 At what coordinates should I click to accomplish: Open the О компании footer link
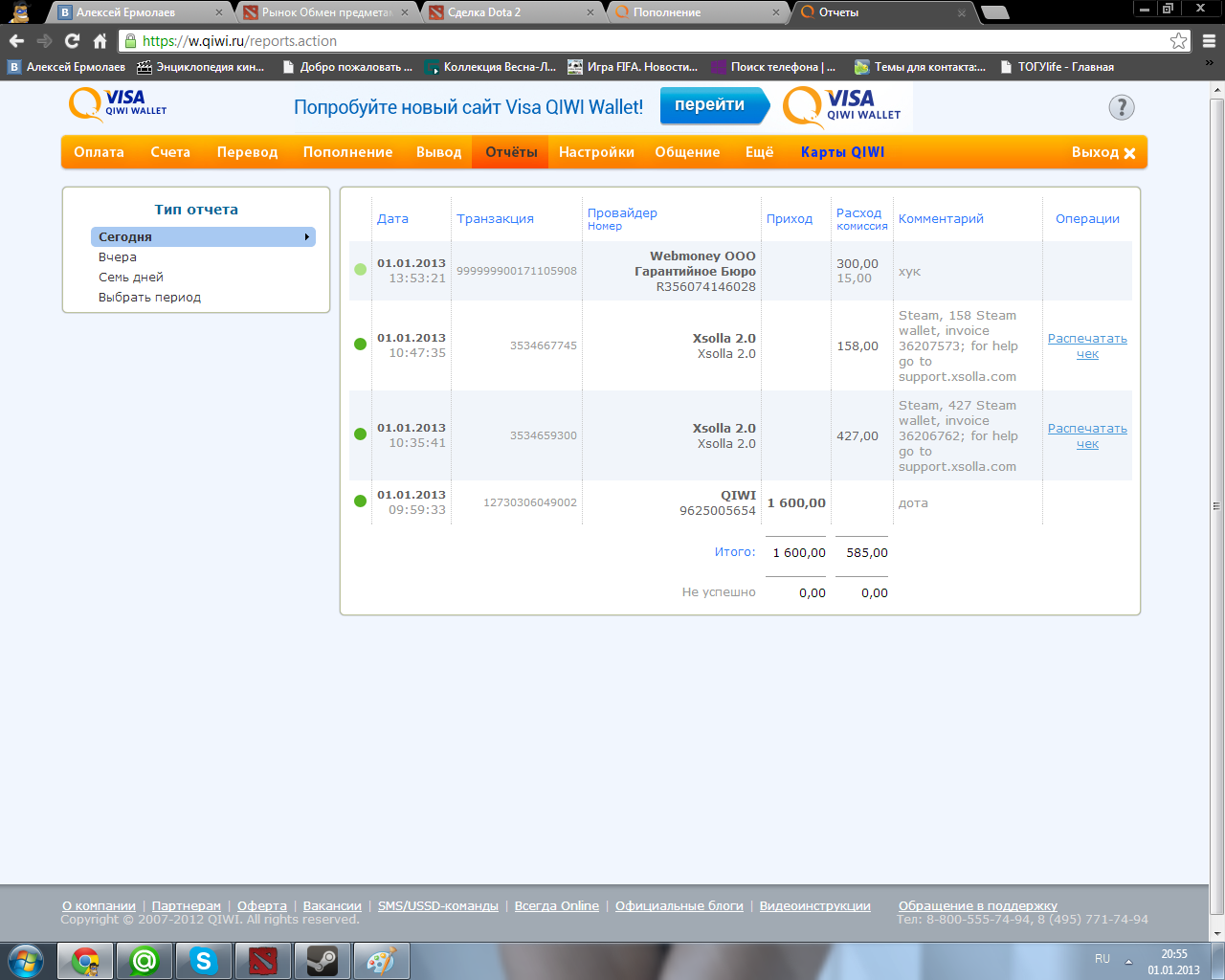click(99, 905)
